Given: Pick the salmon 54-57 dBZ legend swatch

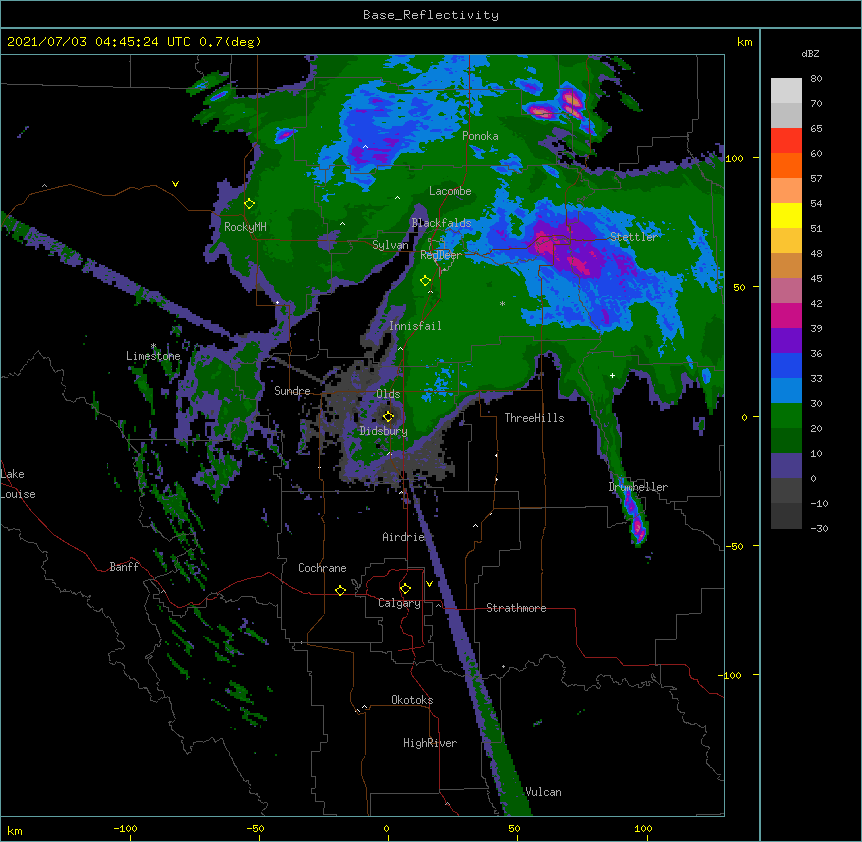Looking at the screenshot, I should coord(786,191).
